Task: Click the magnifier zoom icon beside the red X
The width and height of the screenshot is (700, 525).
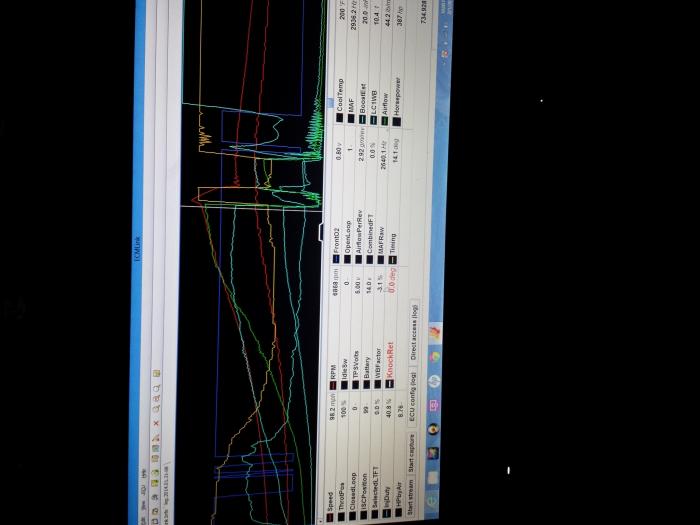Action: click(156, 410)
